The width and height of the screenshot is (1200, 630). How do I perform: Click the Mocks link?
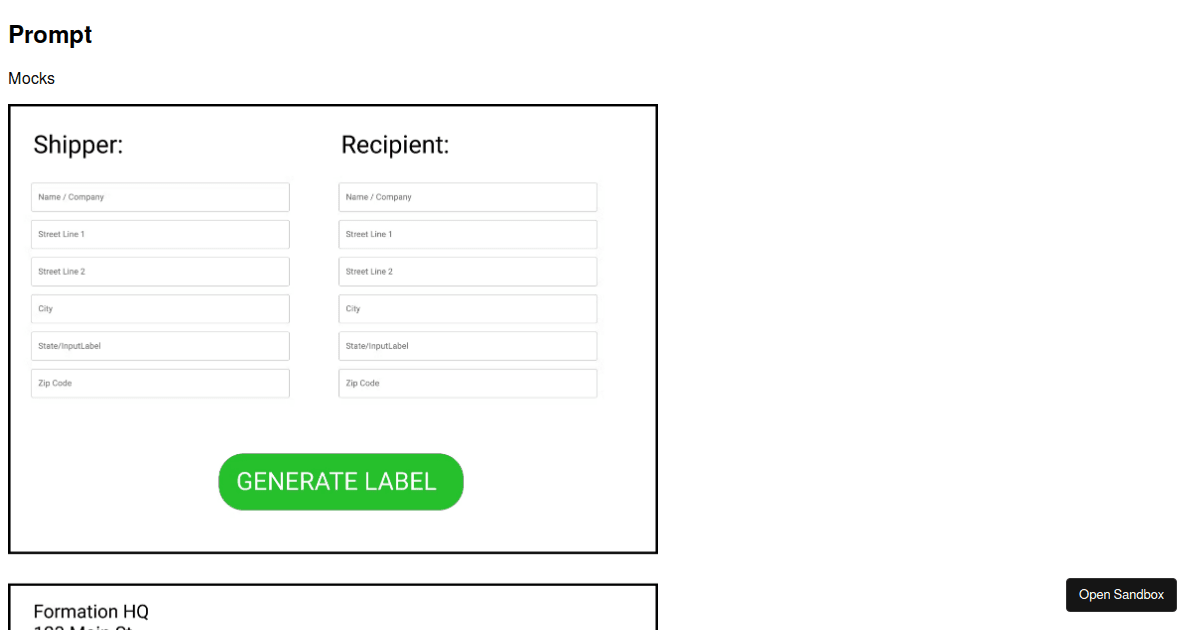tap(31, 78)
